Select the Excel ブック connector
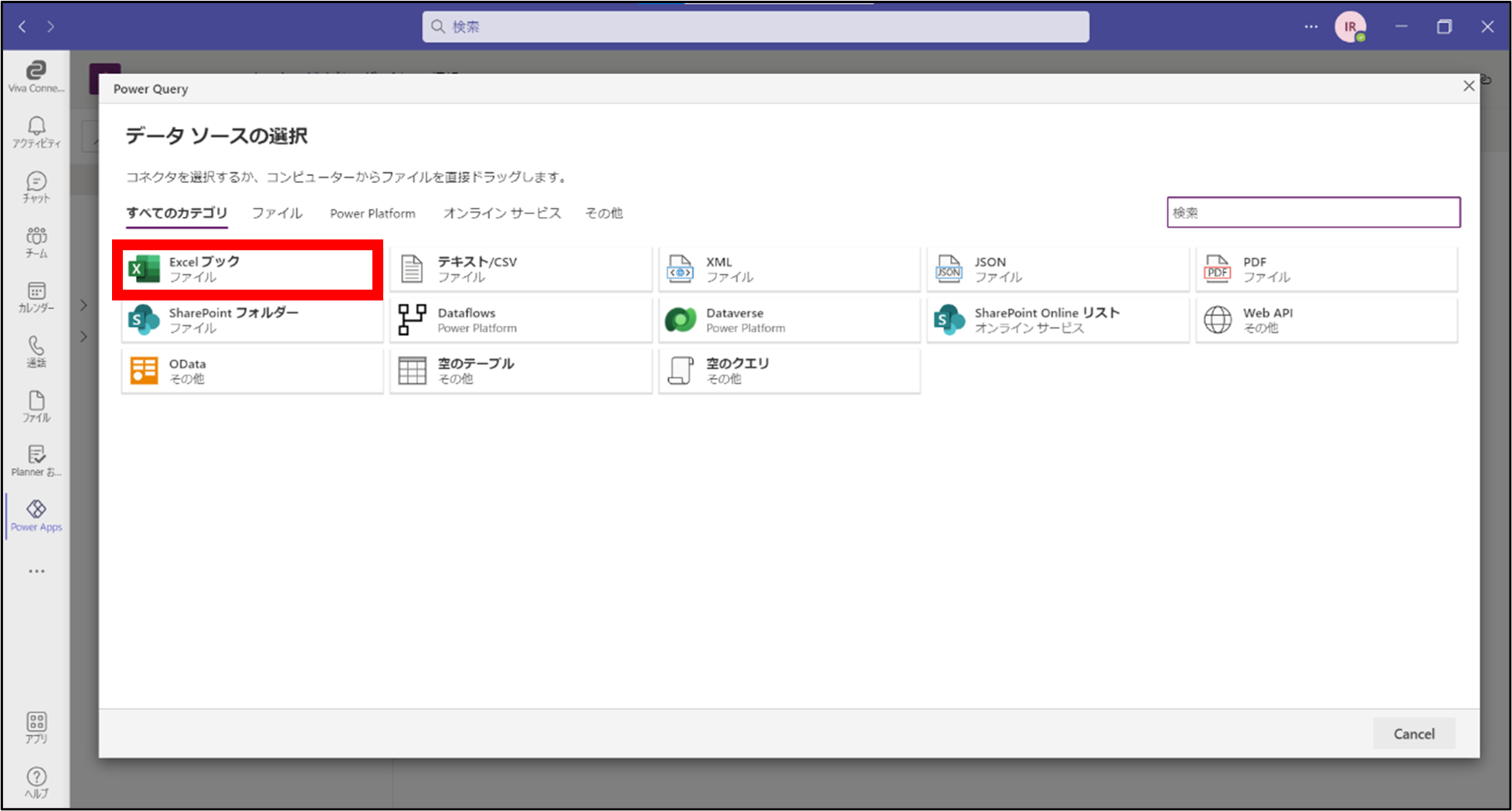This screenshot has width=1512, height=811. coord(246,268)
